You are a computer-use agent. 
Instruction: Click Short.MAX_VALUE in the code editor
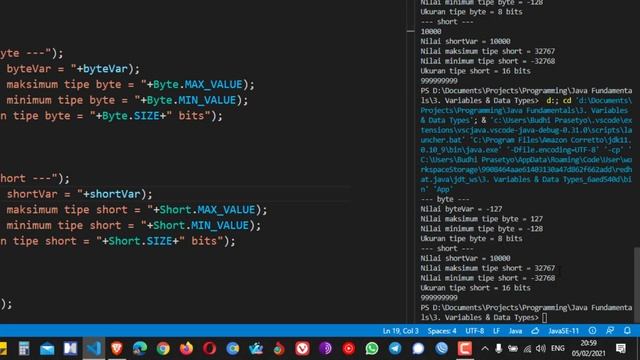click(x=207, y=210)
